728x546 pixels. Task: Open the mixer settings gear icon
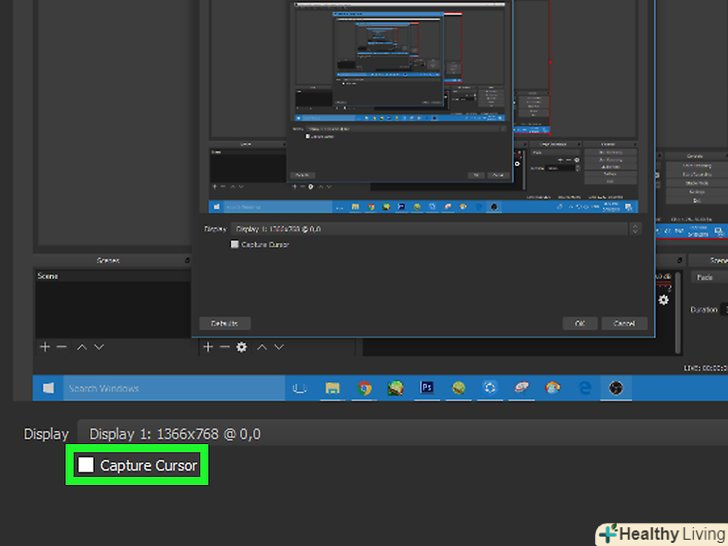tap(662, 299)
